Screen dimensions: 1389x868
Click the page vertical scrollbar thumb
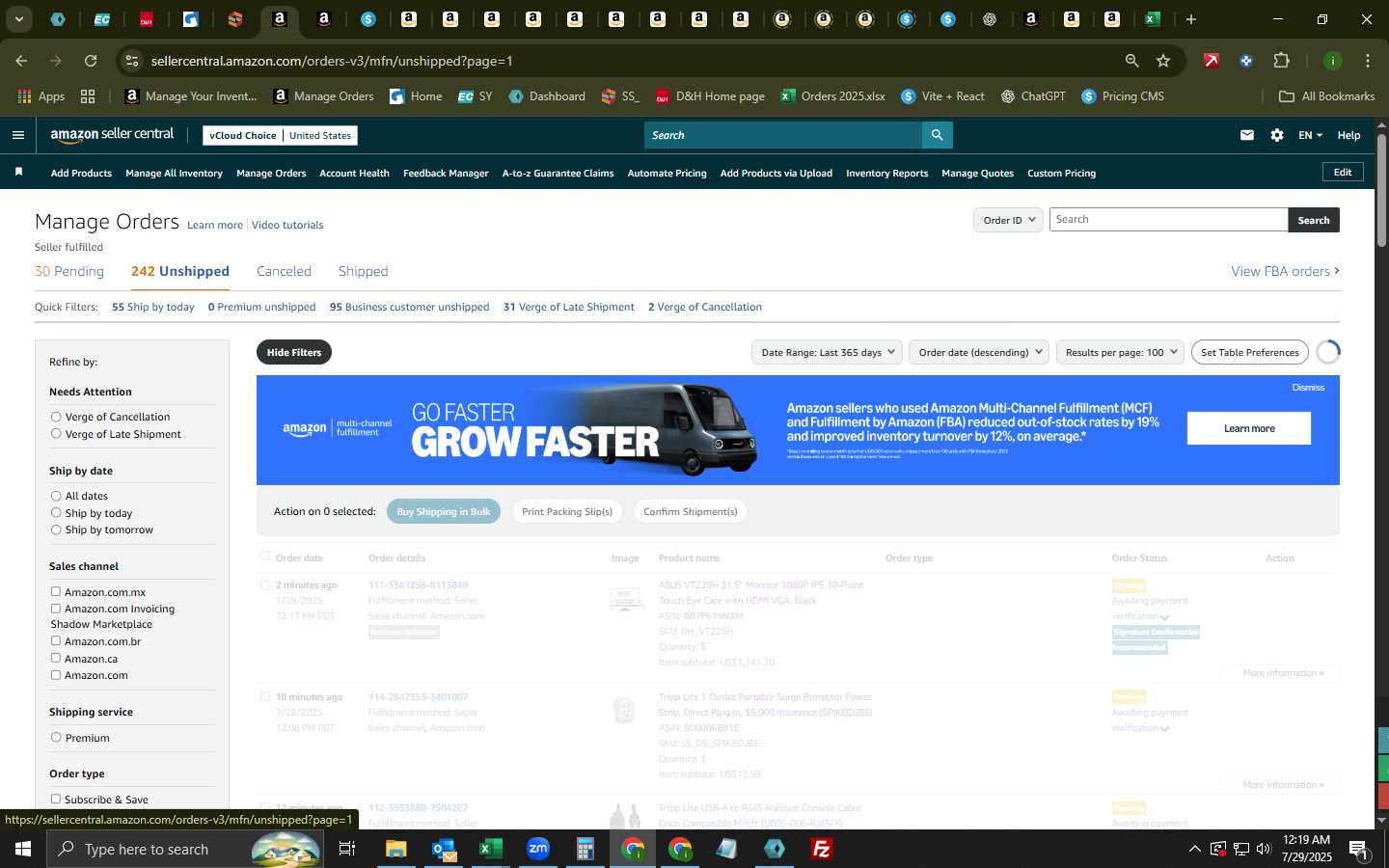pos(1381,188)
